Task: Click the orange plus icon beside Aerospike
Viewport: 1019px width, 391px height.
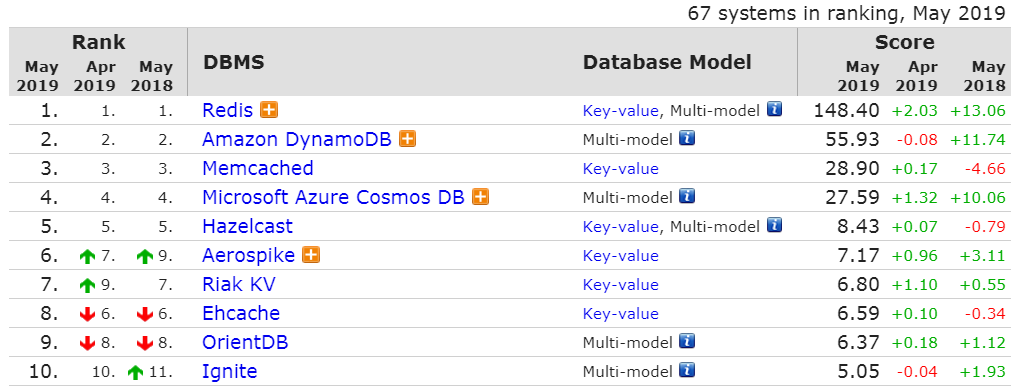Action: click(x=311, y=255)
